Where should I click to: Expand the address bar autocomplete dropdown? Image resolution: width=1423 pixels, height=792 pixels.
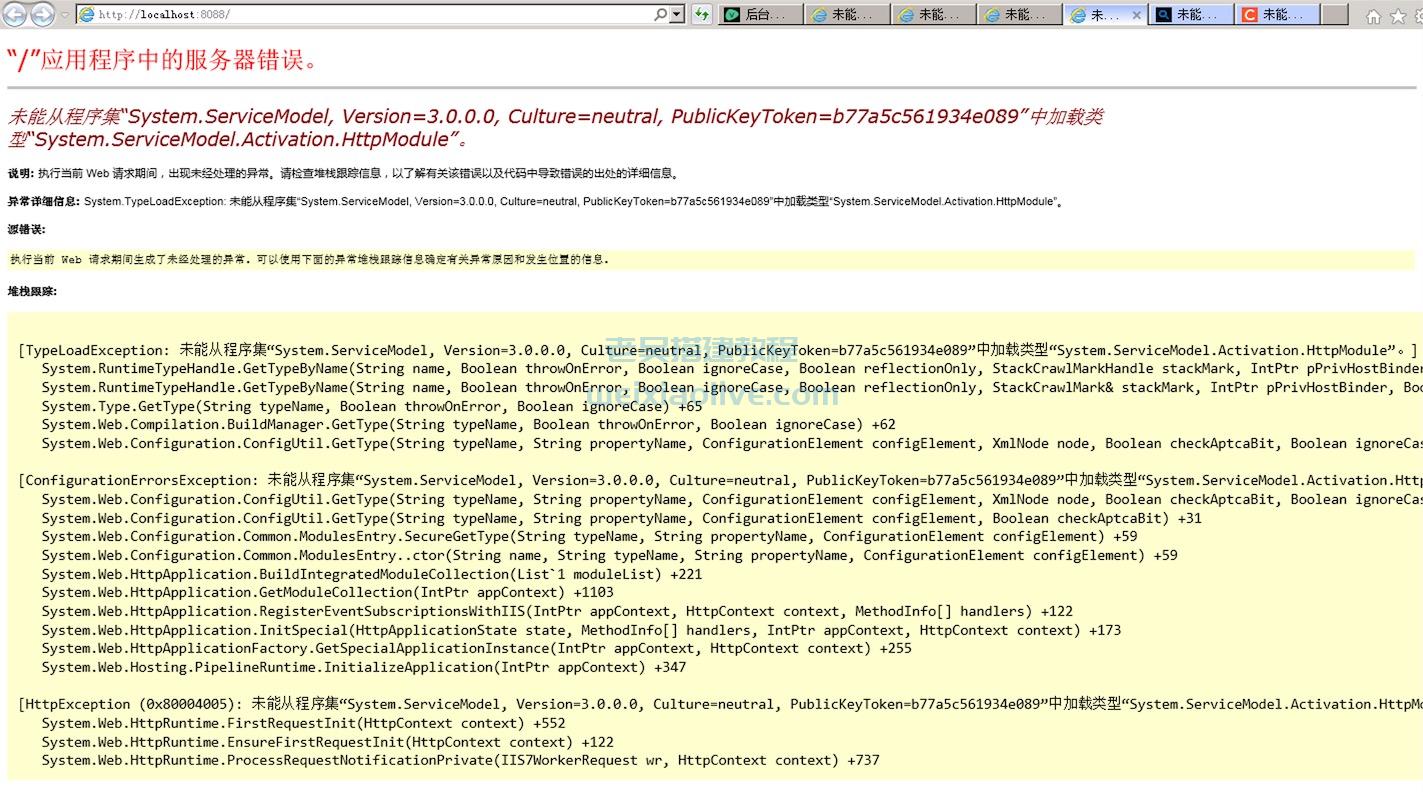[677, 15]
